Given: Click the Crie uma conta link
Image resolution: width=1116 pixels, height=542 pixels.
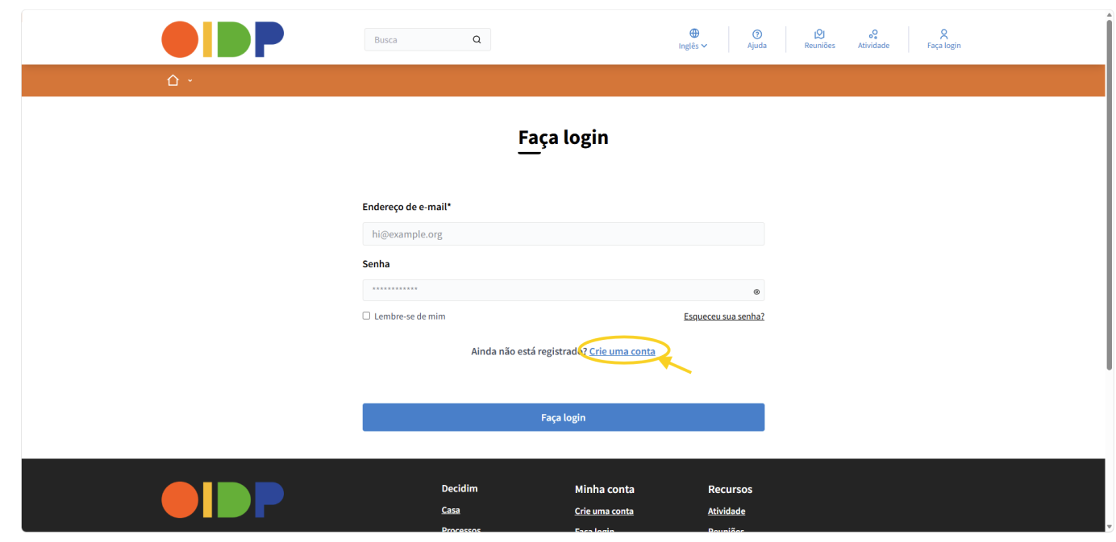Looking at the screenshot, I should 622,351.
